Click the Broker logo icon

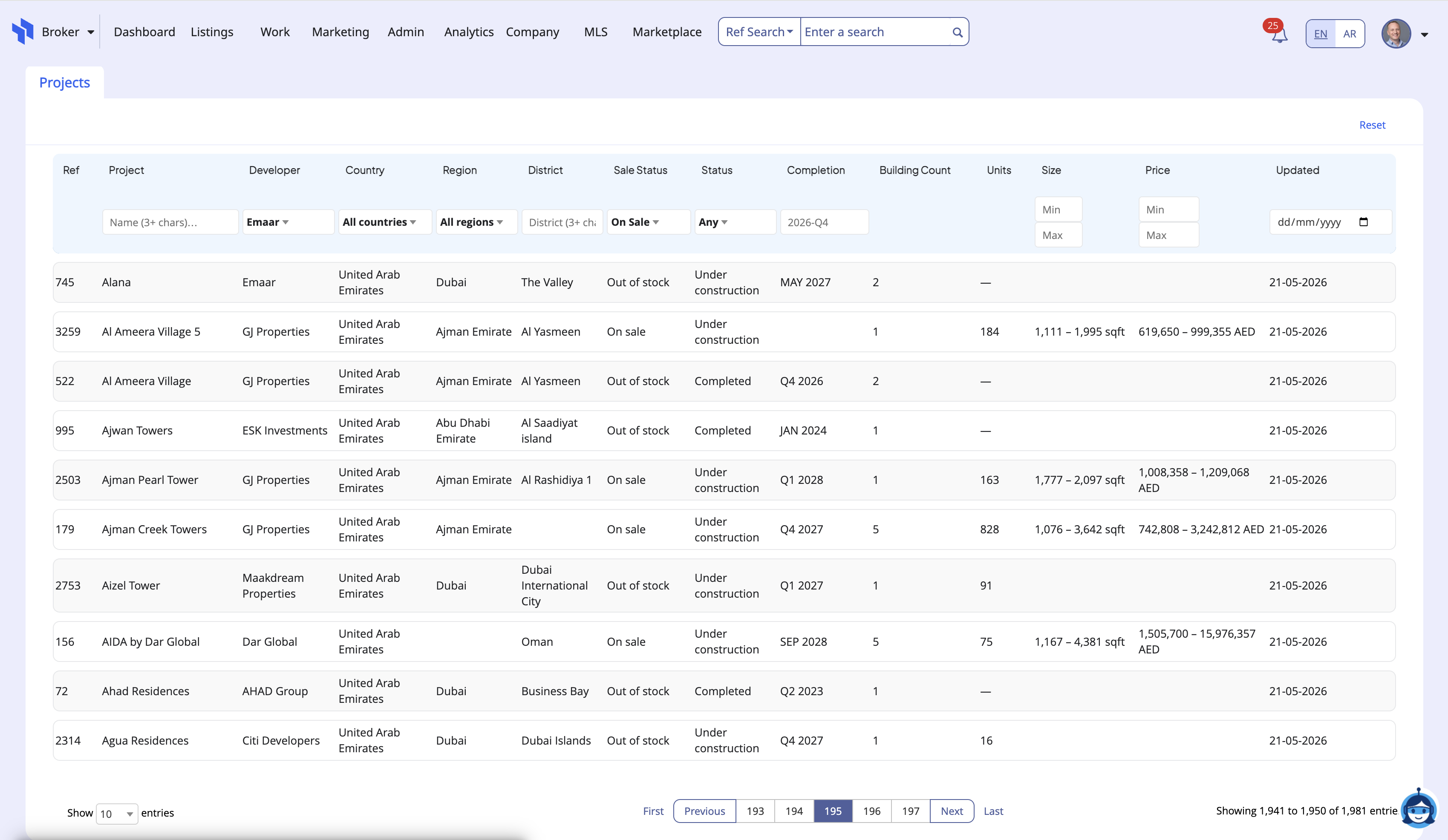(23, 32)
